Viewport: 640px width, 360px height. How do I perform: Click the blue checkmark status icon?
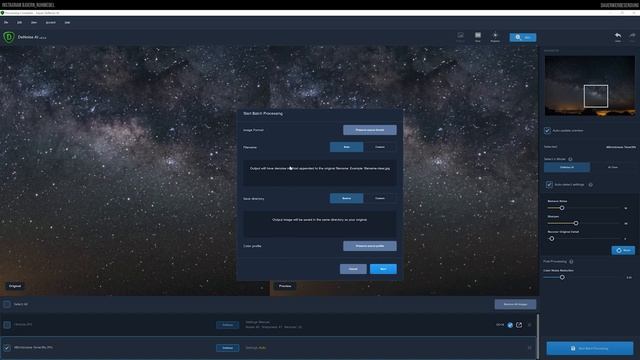pyautogui.click(x=510, y=325)
